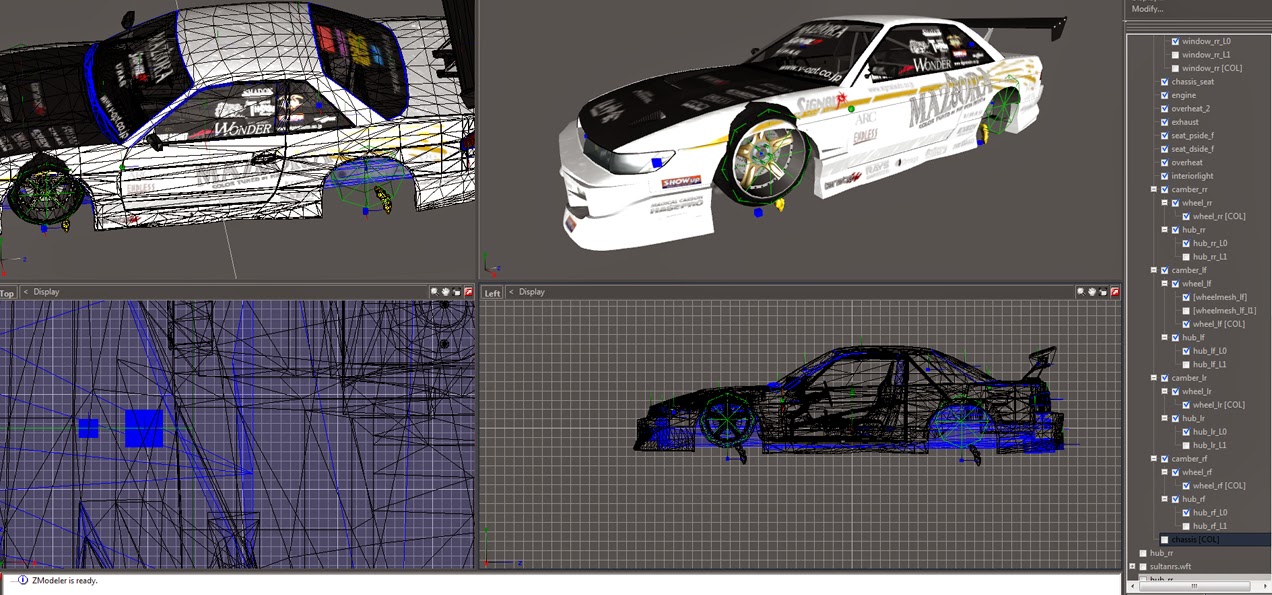Collapse the camber_rf tree node
This screenshot has height=595, width=1272.
tap(1153, 459)
